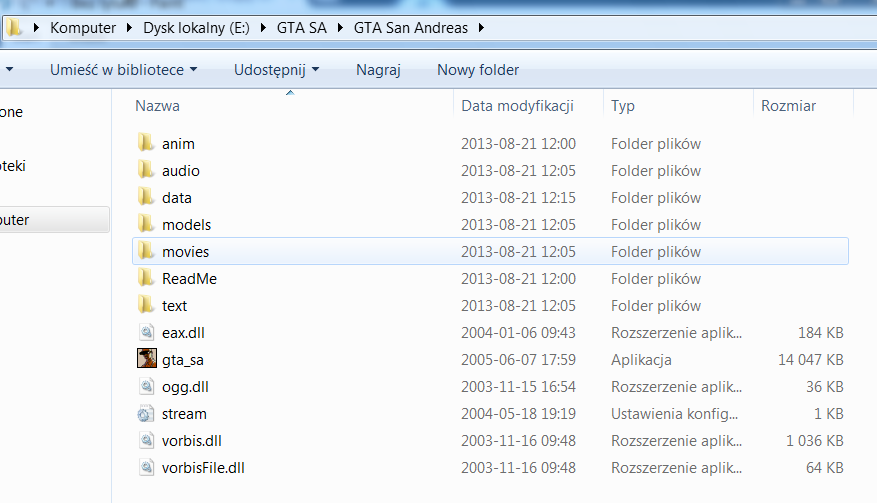The width and height of the screenshot is (877, 503).
Task: Select the file name movies
Action: pyautogui.click(x=185, y=252)
